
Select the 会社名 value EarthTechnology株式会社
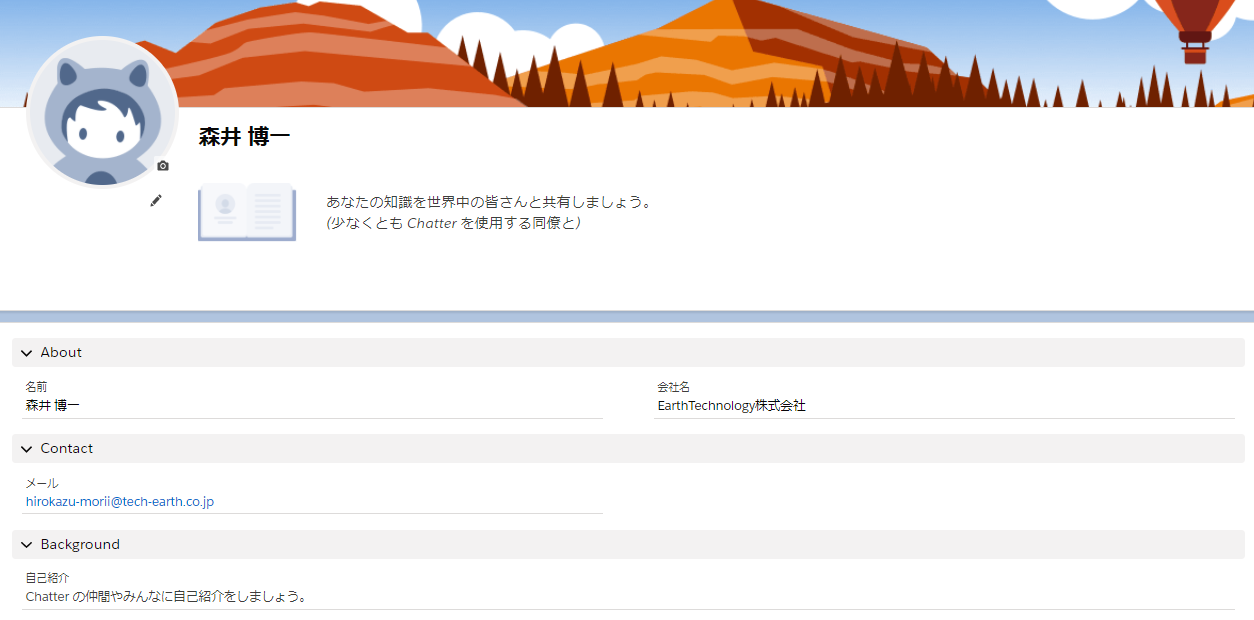731,406
